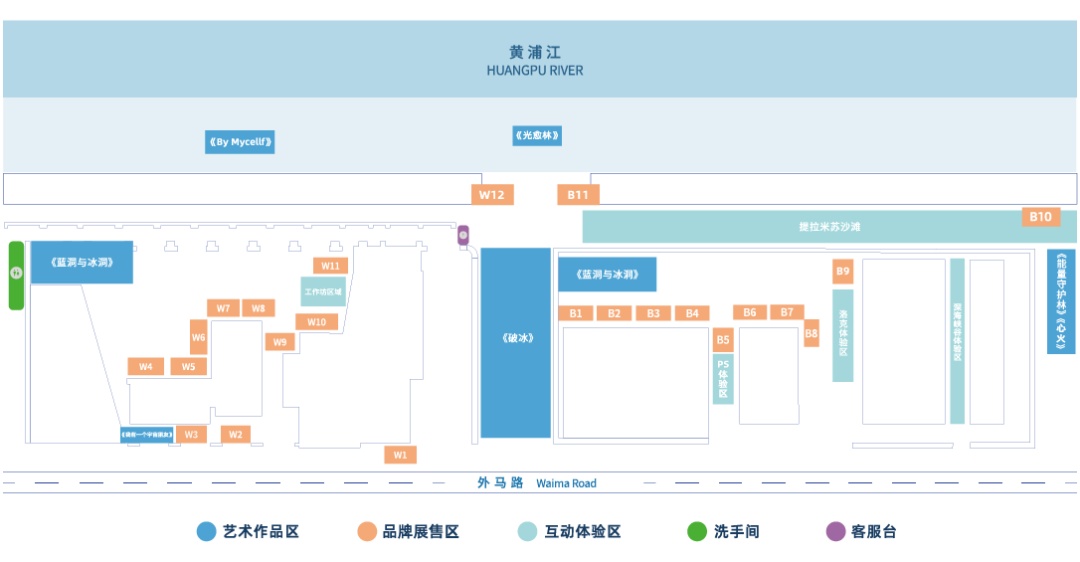
Task: Click the Waima Road label
Action: point(566,483)
